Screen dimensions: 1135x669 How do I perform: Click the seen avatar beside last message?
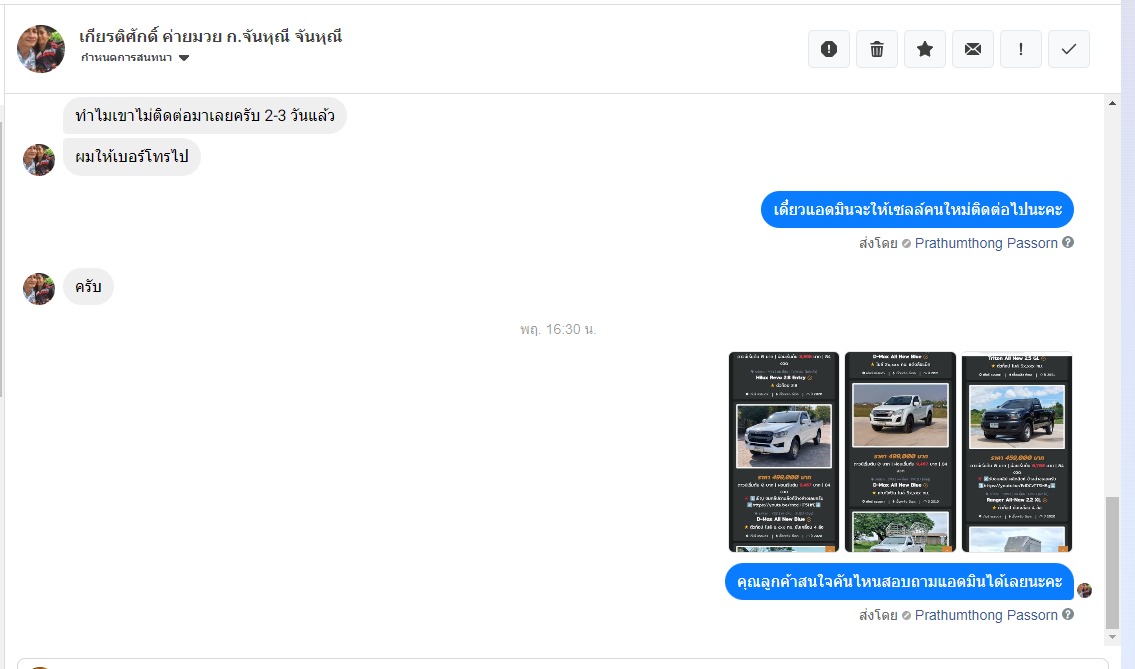[1084, 590]
